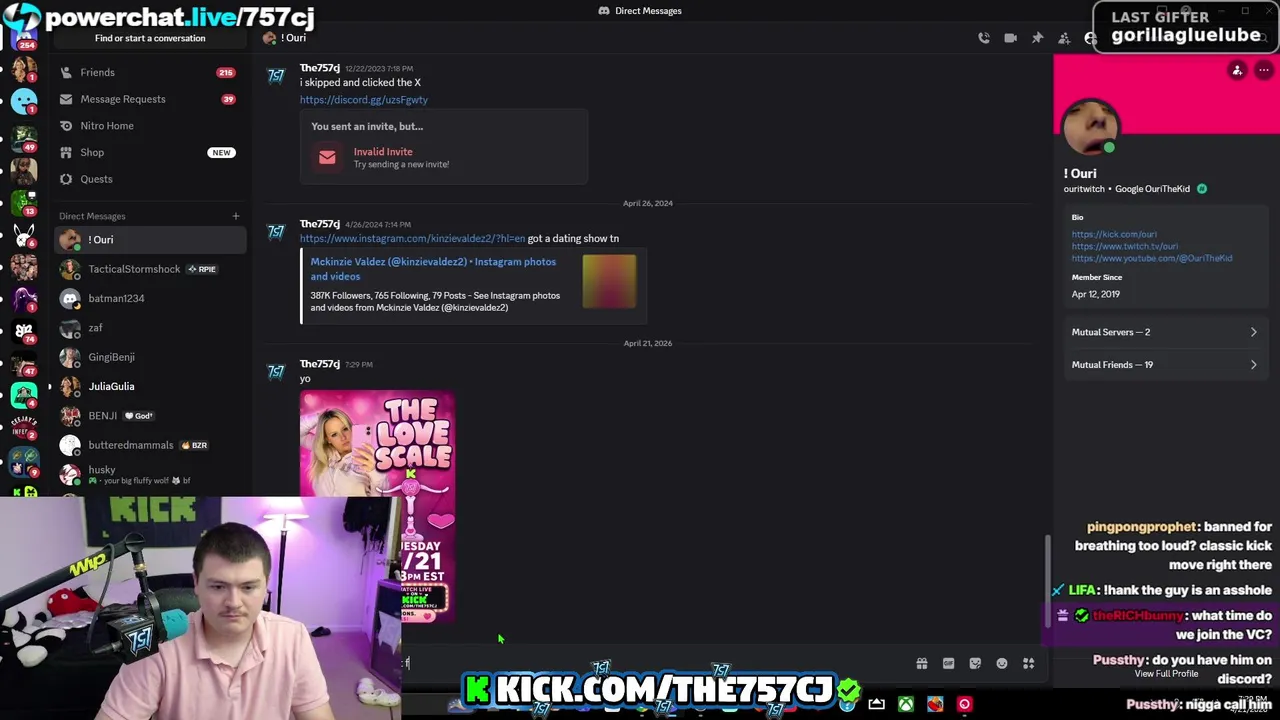Open Mckinzie Valdez Instagram embed title
1280x720 pixels.
click(x=433, y=269)
